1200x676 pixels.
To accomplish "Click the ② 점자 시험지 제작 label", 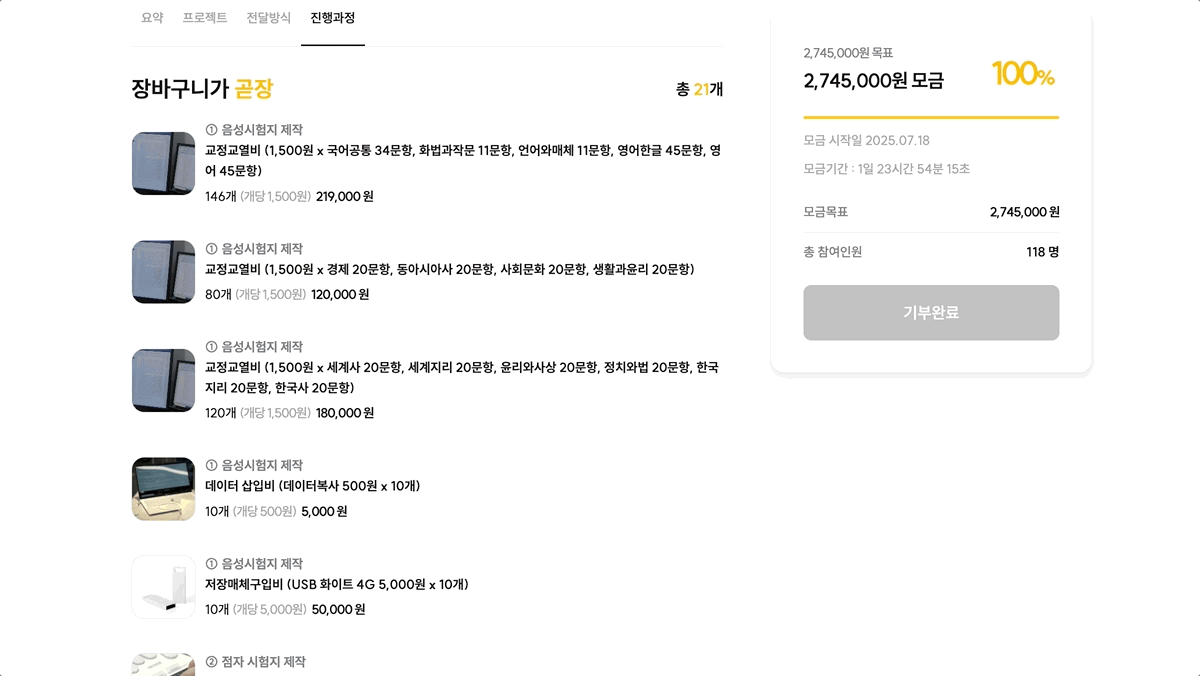I will 256,662.
